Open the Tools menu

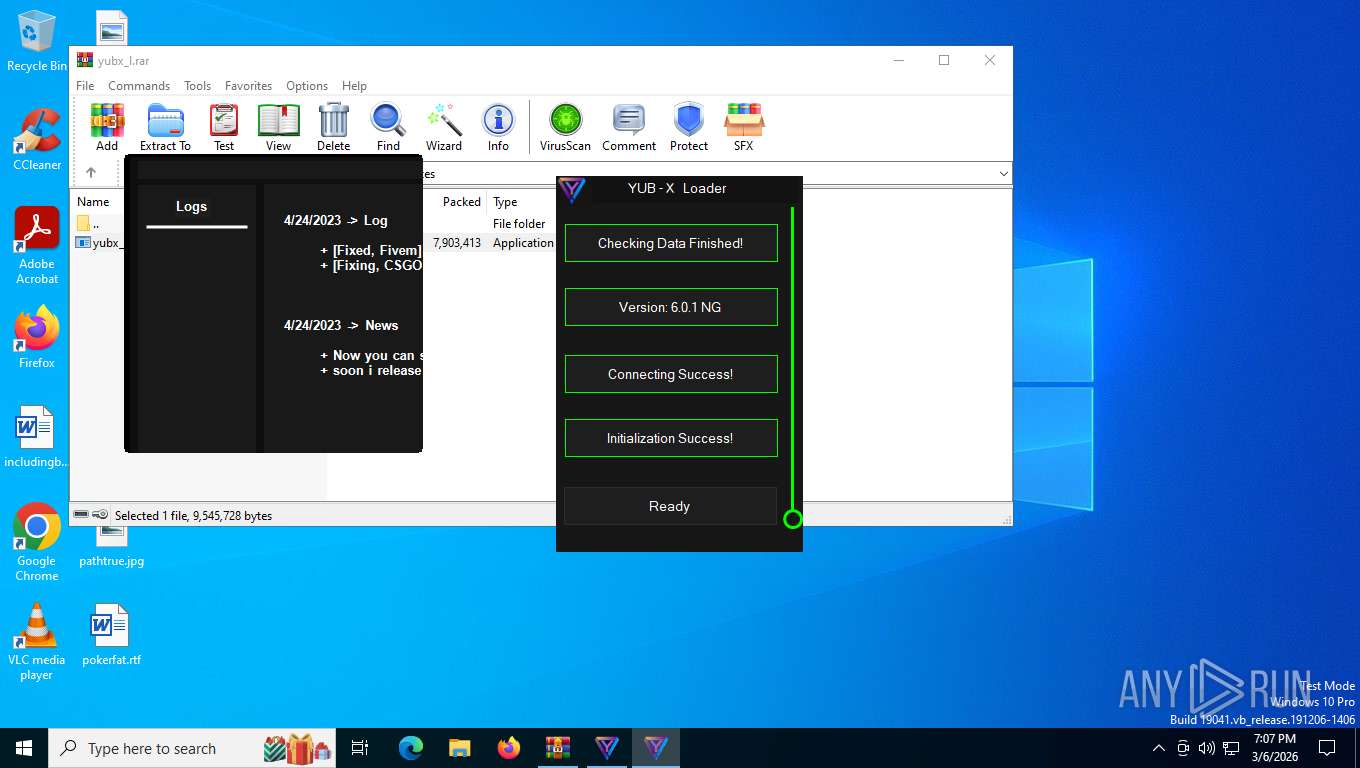[197, 86]
